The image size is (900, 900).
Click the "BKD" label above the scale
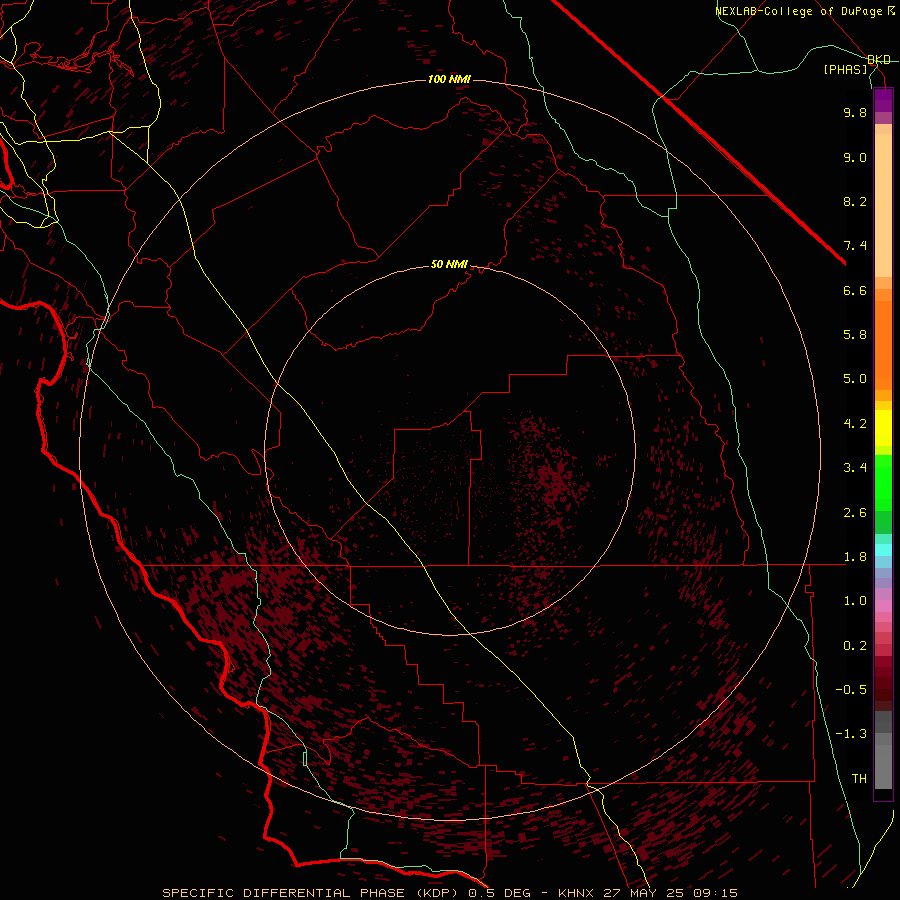pos(879,60)
